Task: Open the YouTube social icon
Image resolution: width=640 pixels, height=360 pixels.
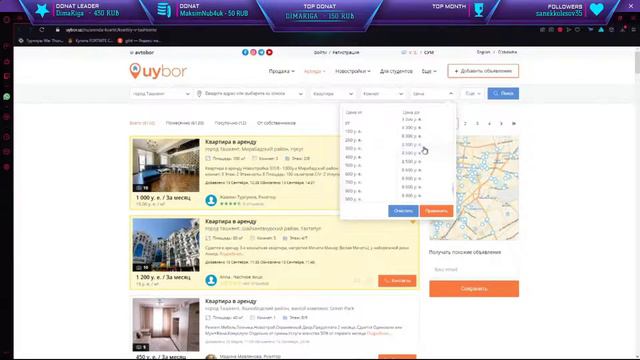Action: click(269, 52)
